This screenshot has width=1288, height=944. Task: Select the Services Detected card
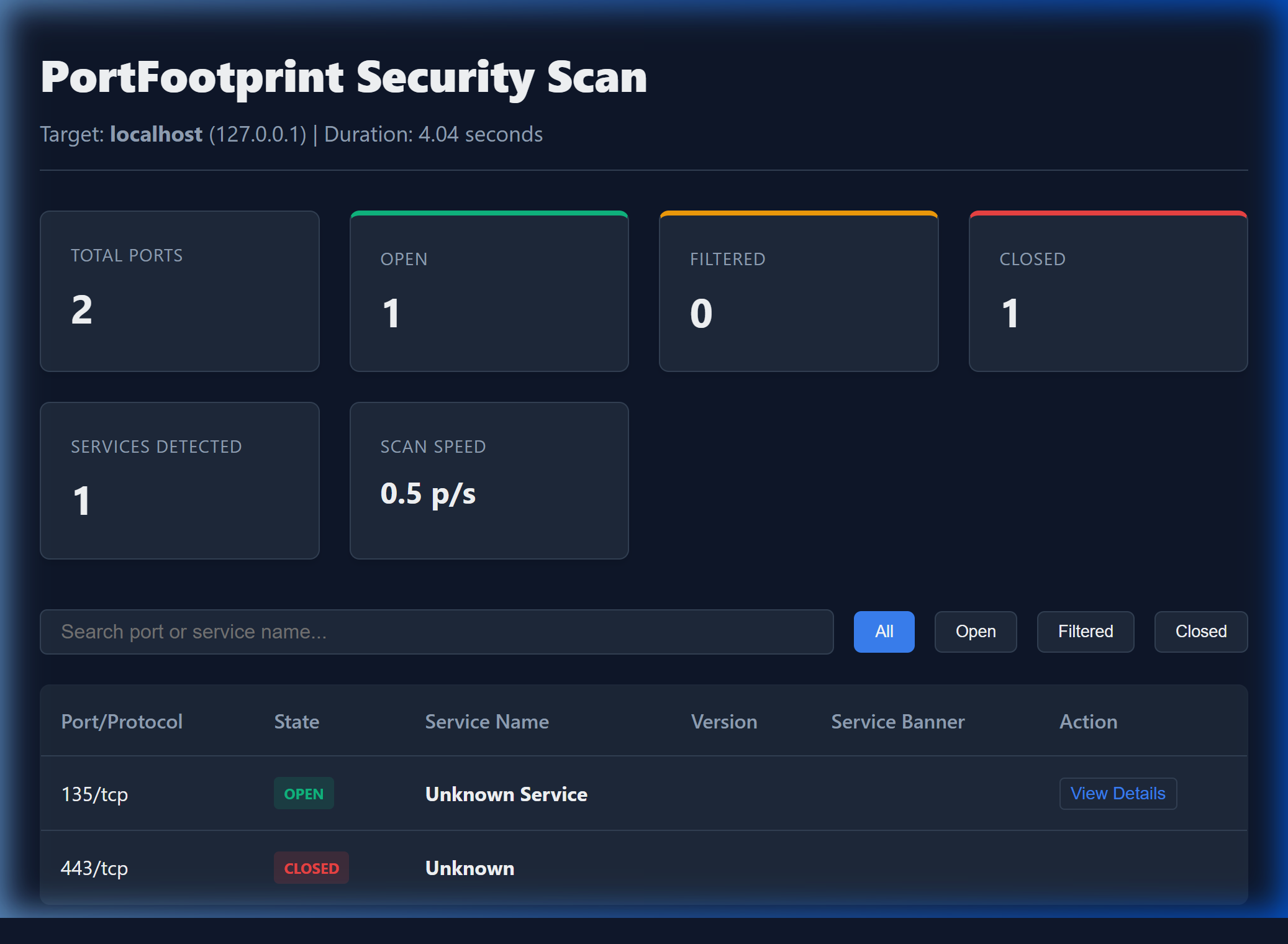click(179, 481)
